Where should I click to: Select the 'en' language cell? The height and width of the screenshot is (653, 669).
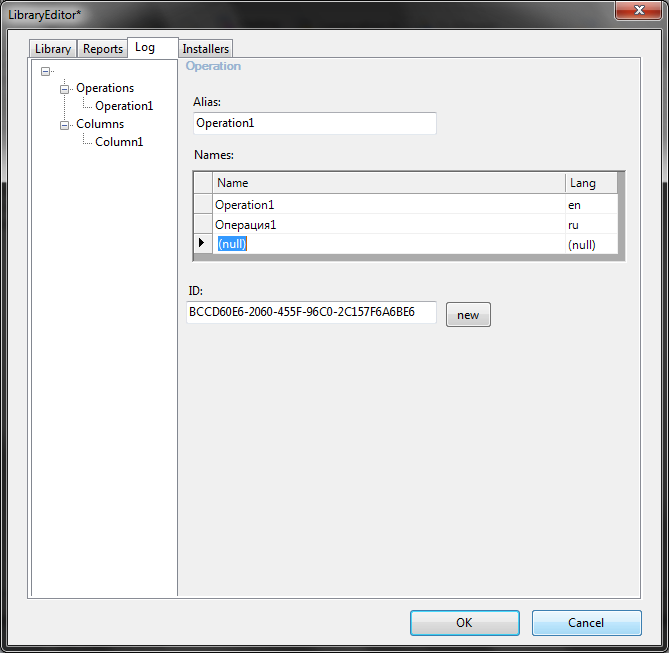[x=590, y=204]
